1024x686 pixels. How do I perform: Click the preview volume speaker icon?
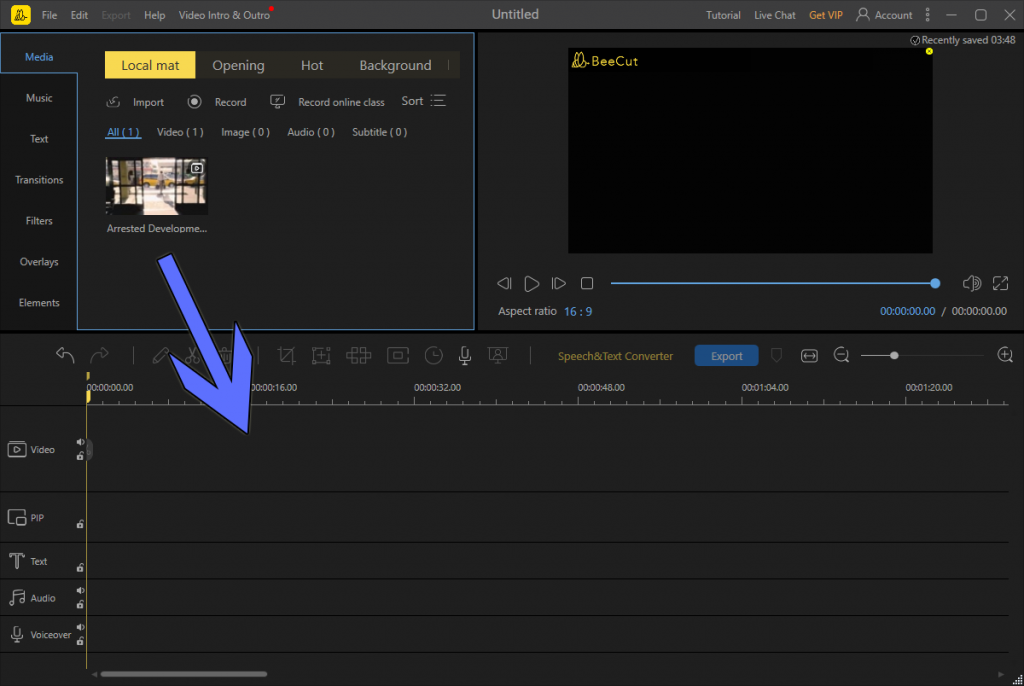point(972,283)
